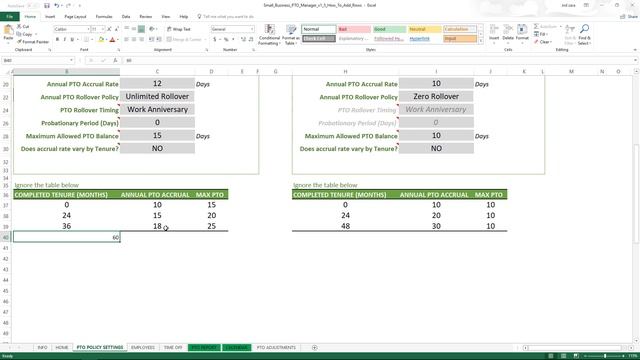Screen dimensions: 640x360
Task: Click the Insert Function fx icon
Action: pyautogui.click(x=116, y=60)
